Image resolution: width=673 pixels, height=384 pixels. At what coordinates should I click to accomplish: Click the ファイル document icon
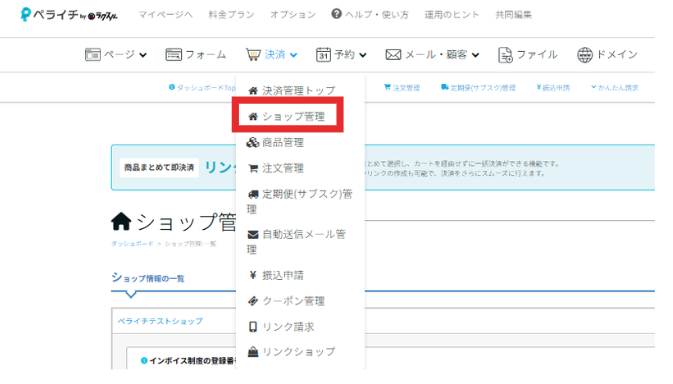click(505, 55)
